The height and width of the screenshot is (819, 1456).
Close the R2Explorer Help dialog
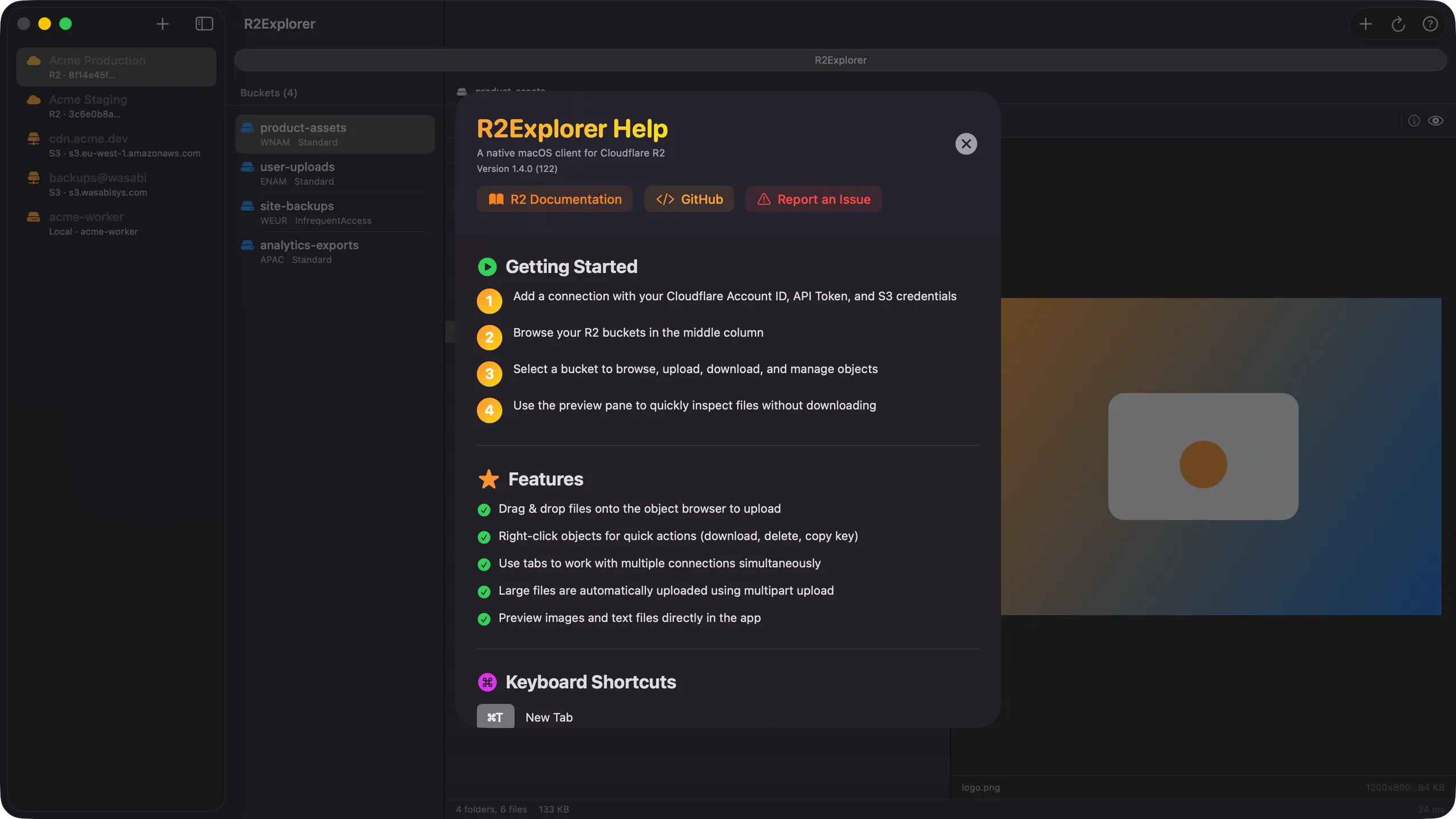point(966,144)
